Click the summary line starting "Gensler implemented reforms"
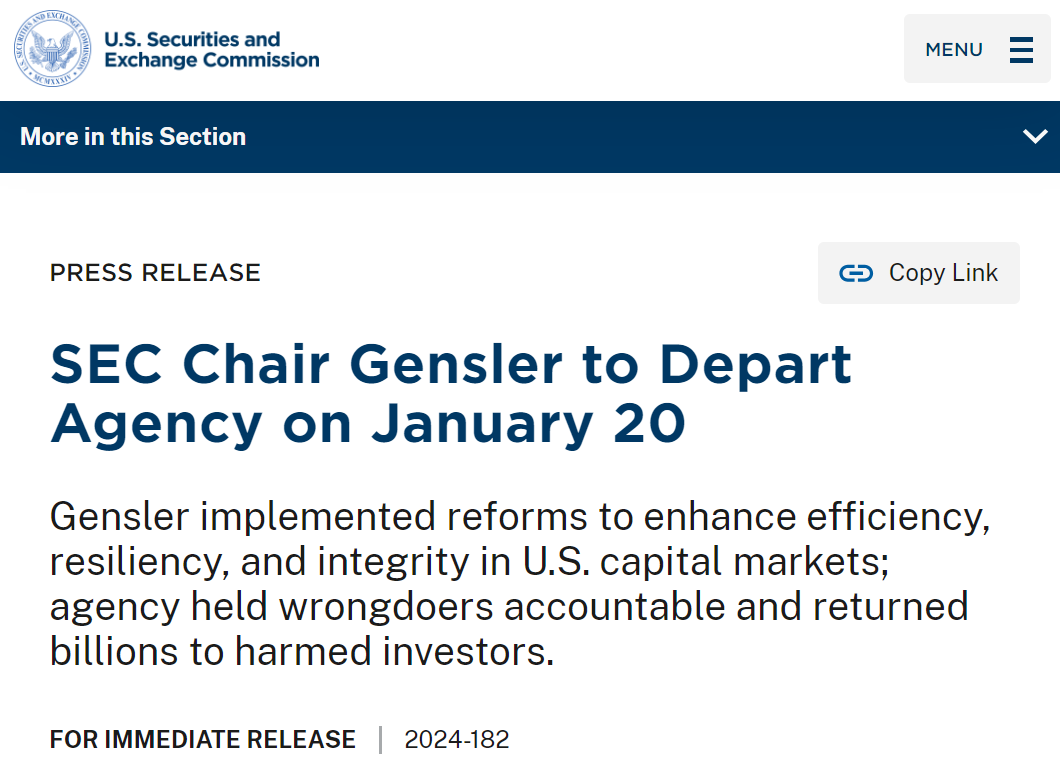 pos(519,517)
